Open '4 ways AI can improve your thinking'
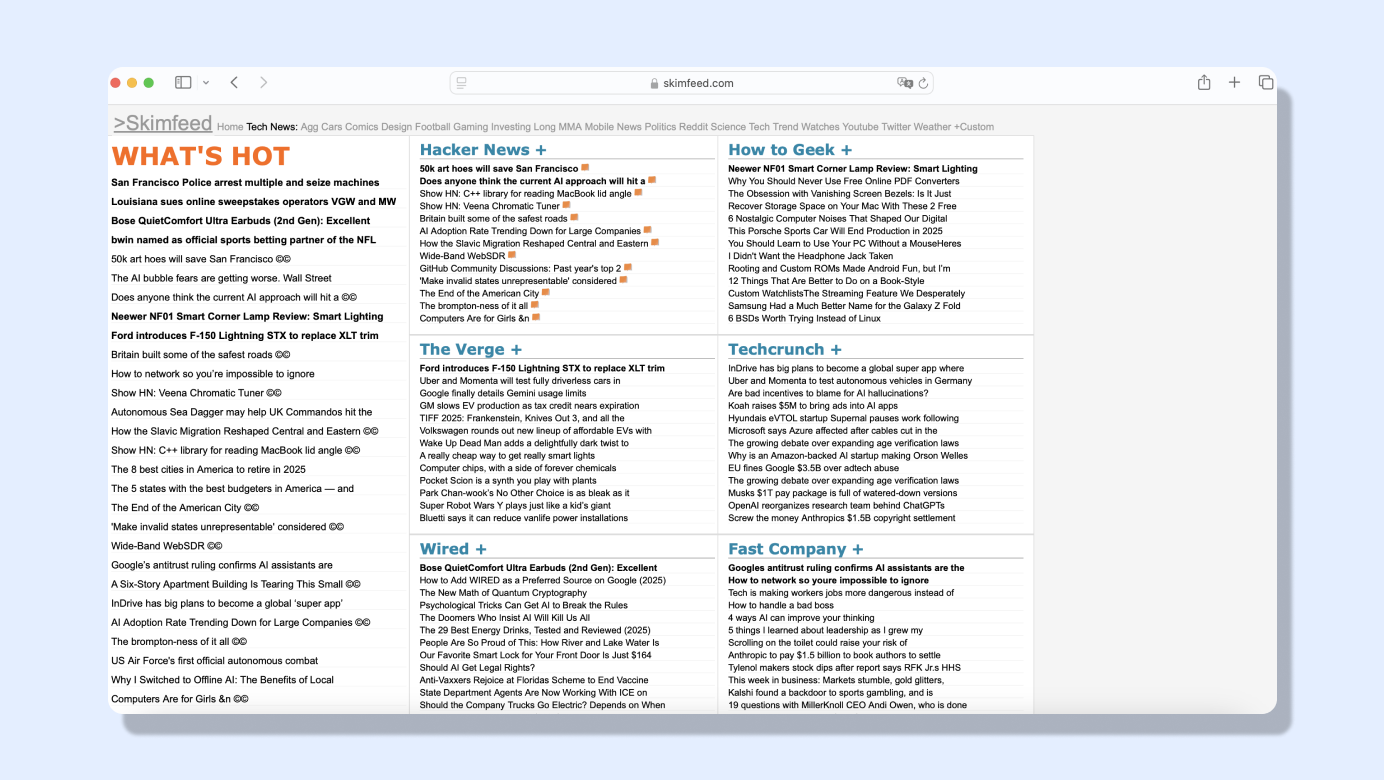Image resolution: width=1384 pixels, height=780 pixels. pos(801,618)
